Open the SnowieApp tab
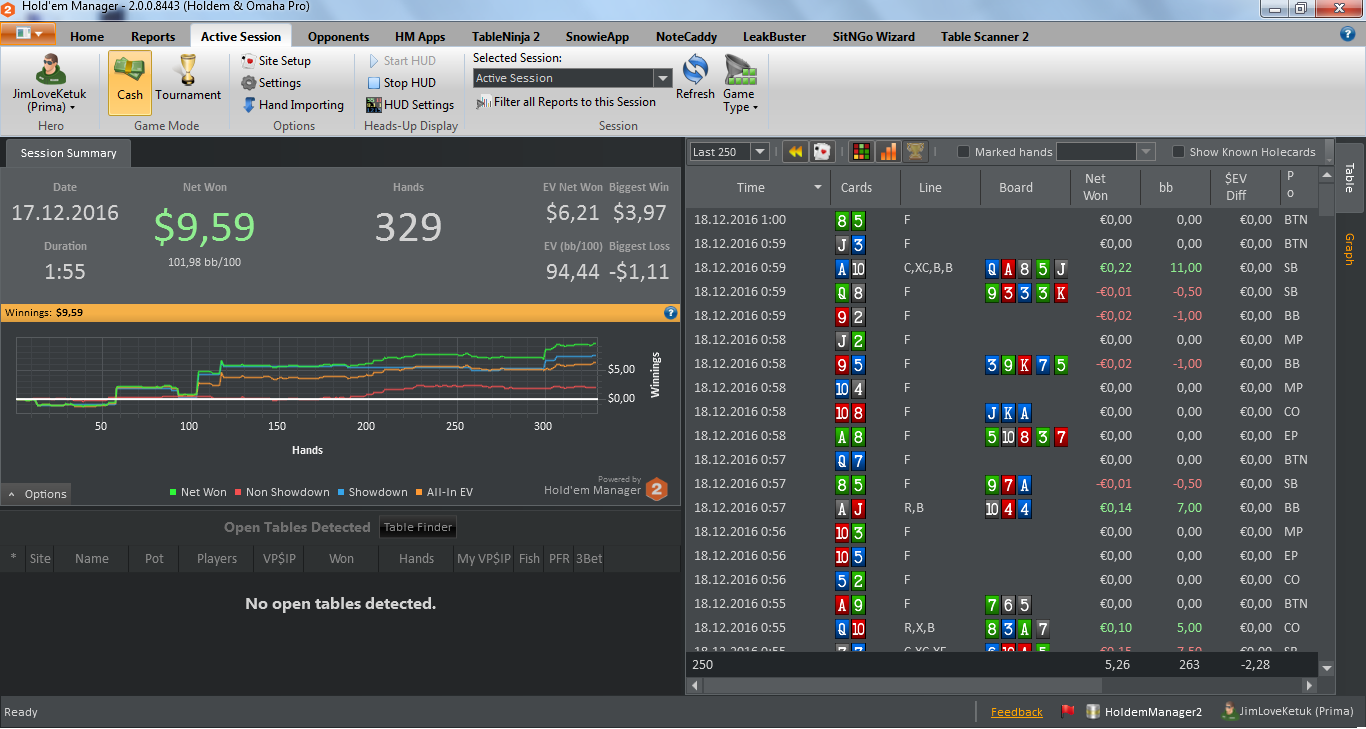Screen dimensions: 1366x729 point(597,37)
